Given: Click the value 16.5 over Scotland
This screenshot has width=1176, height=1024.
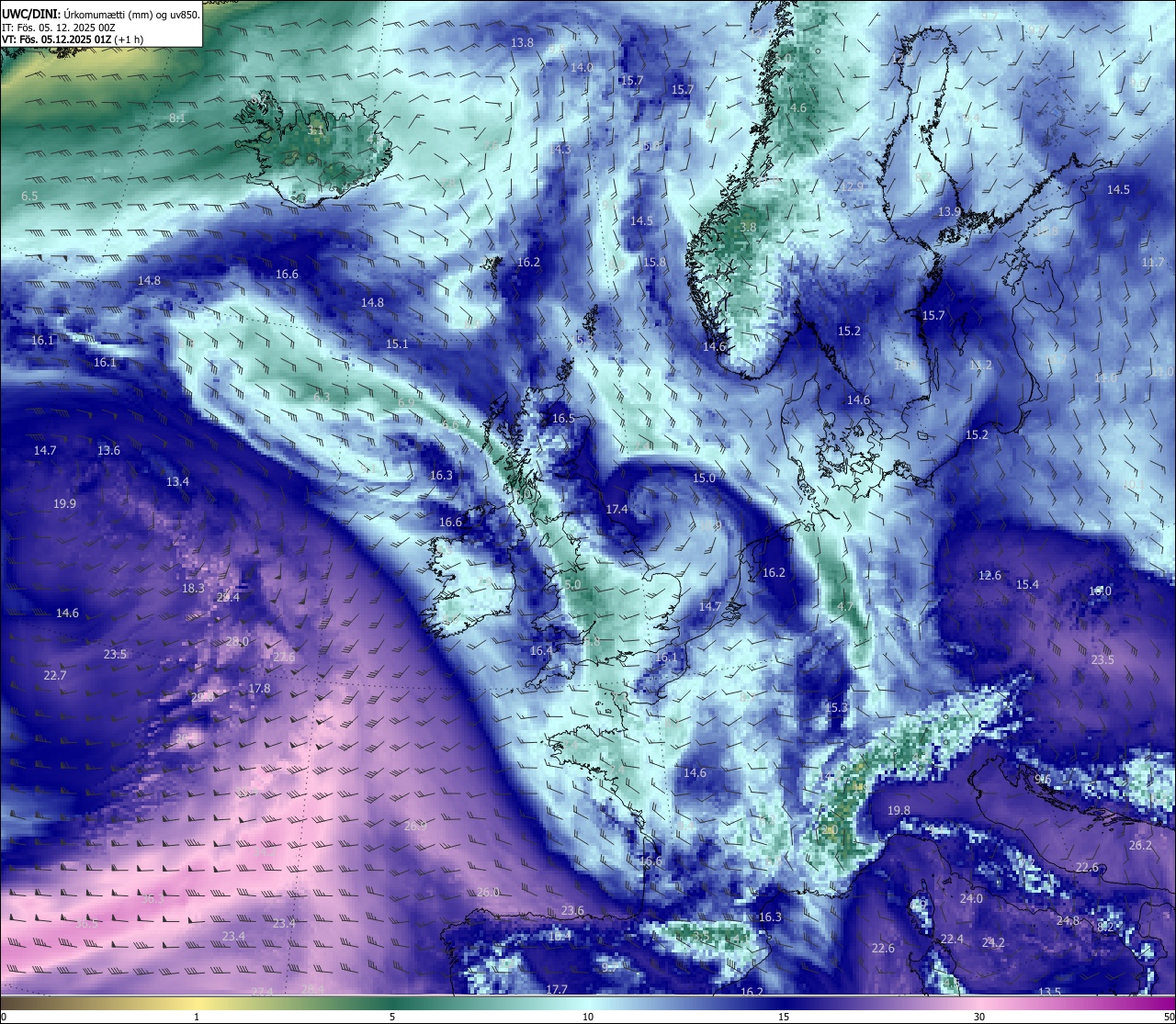Looking at the screenshot, I should pos(563,419).
